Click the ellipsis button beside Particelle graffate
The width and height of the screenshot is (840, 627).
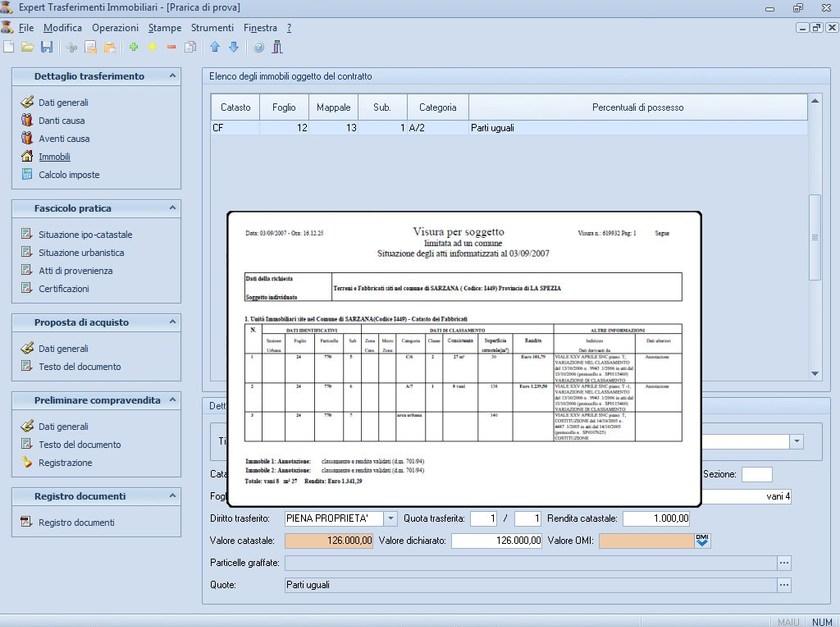(x=784, y=563)
